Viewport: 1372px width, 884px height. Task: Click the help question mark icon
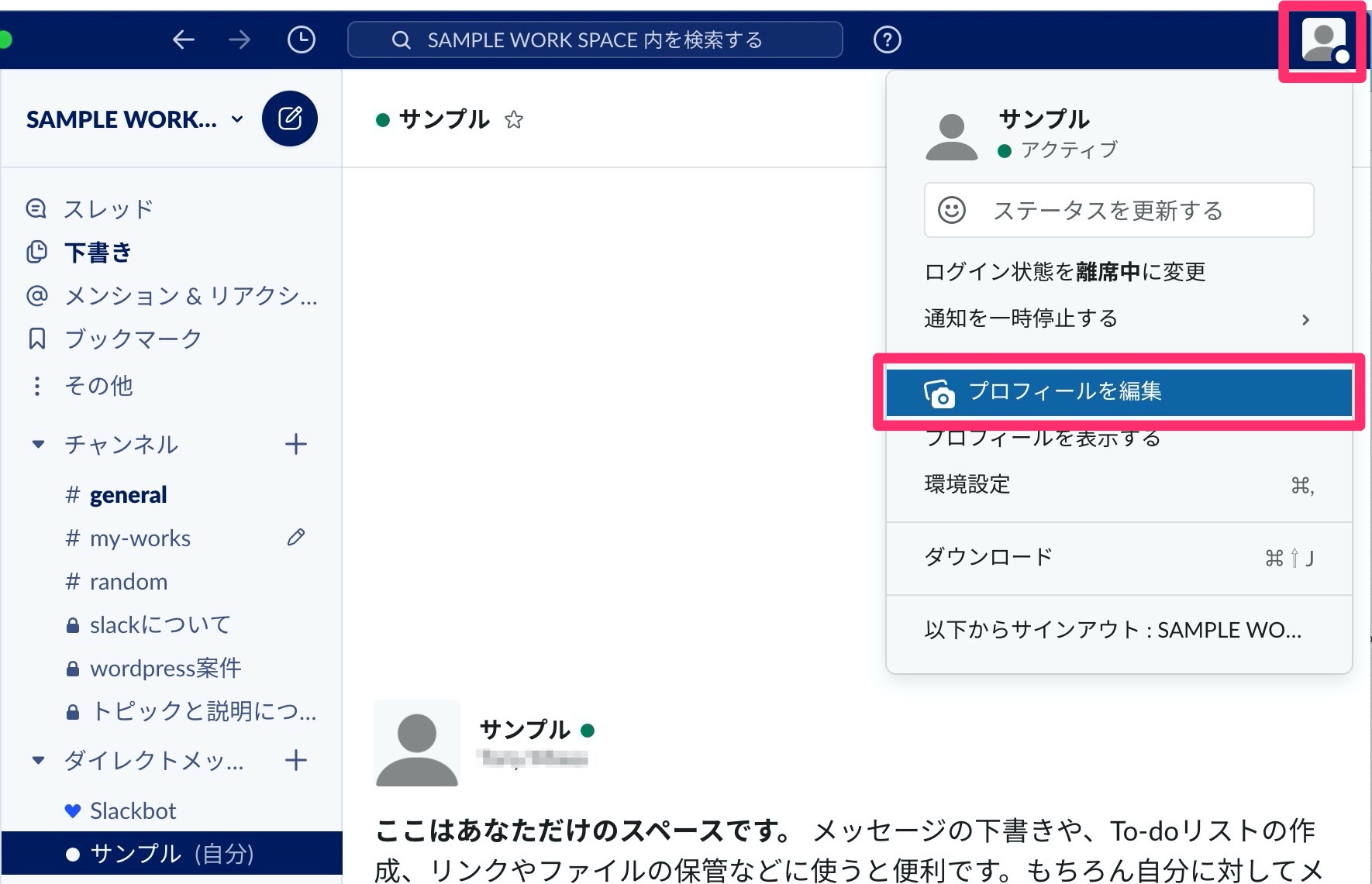point(887,40)
